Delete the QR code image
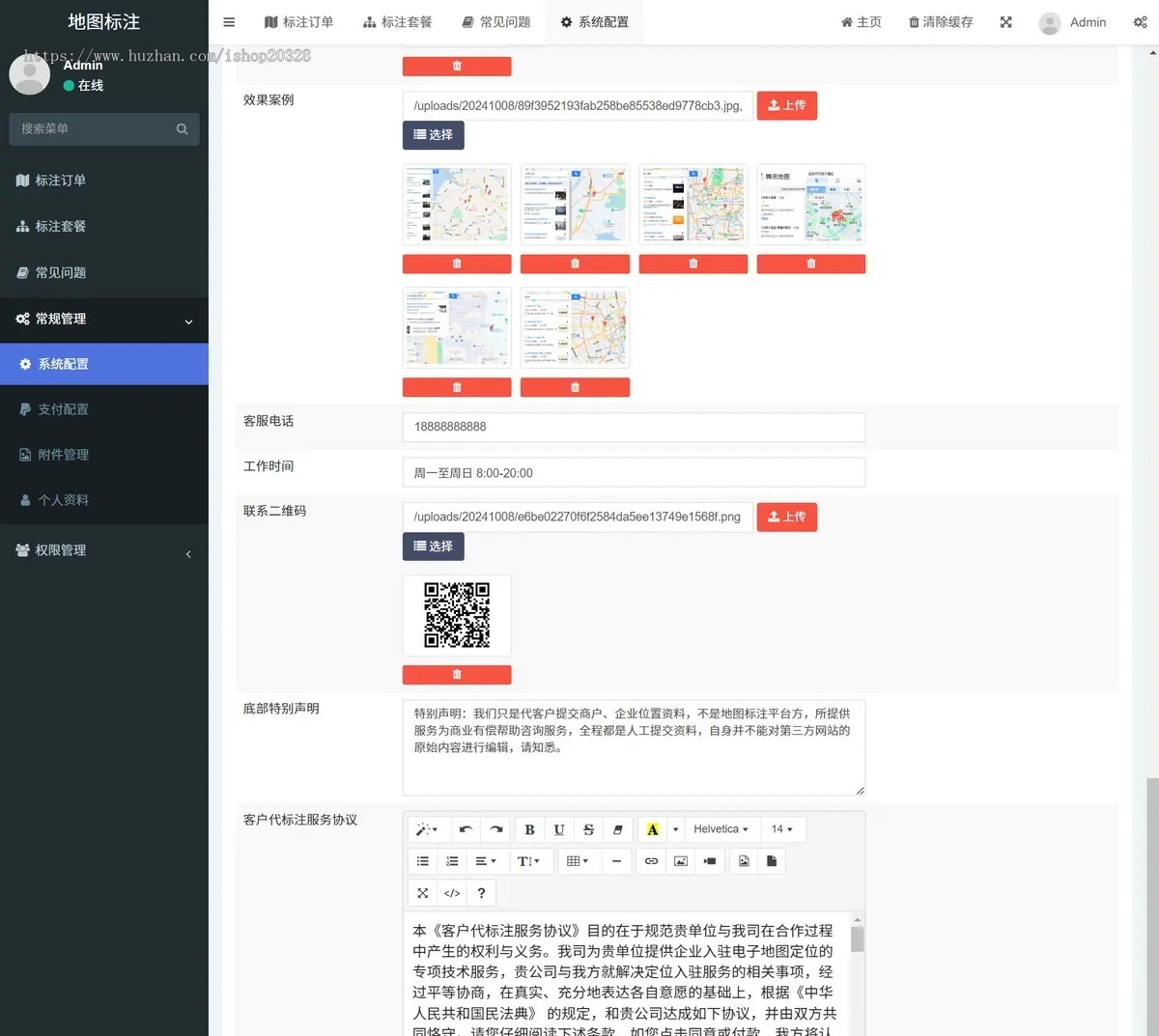Screen dimensions: 1159x1036 coord(457,675)
